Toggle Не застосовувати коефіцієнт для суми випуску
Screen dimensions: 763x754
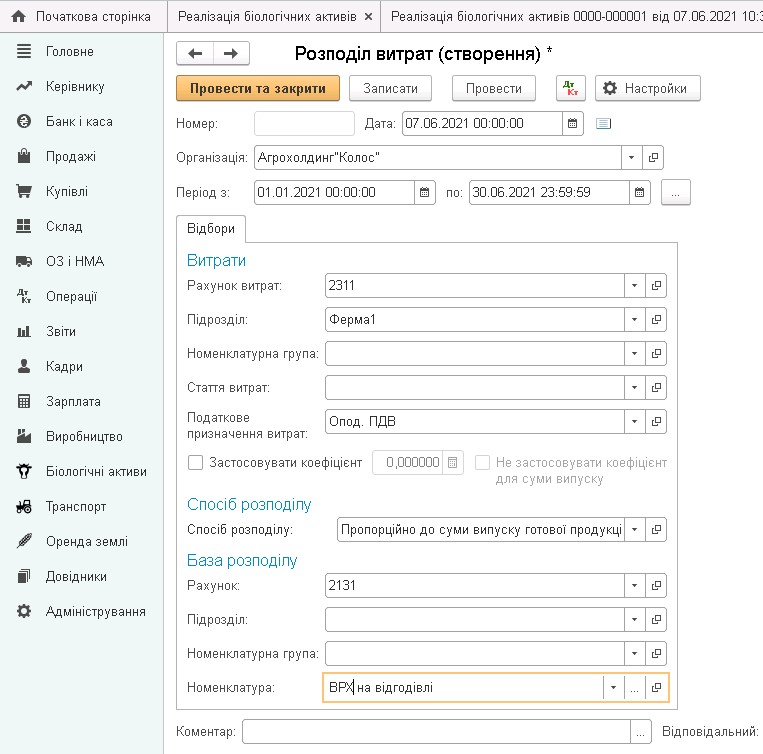(483, 462)
